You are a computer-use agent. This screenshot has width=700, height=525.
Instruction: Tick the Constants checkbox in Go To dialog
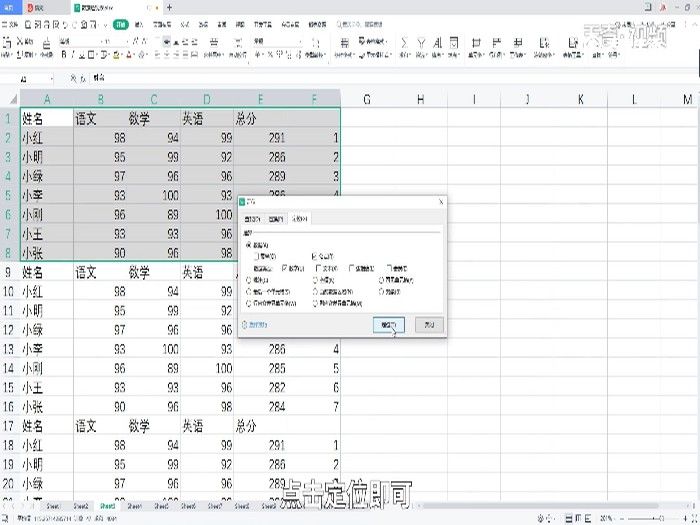[x=256, y=256]
